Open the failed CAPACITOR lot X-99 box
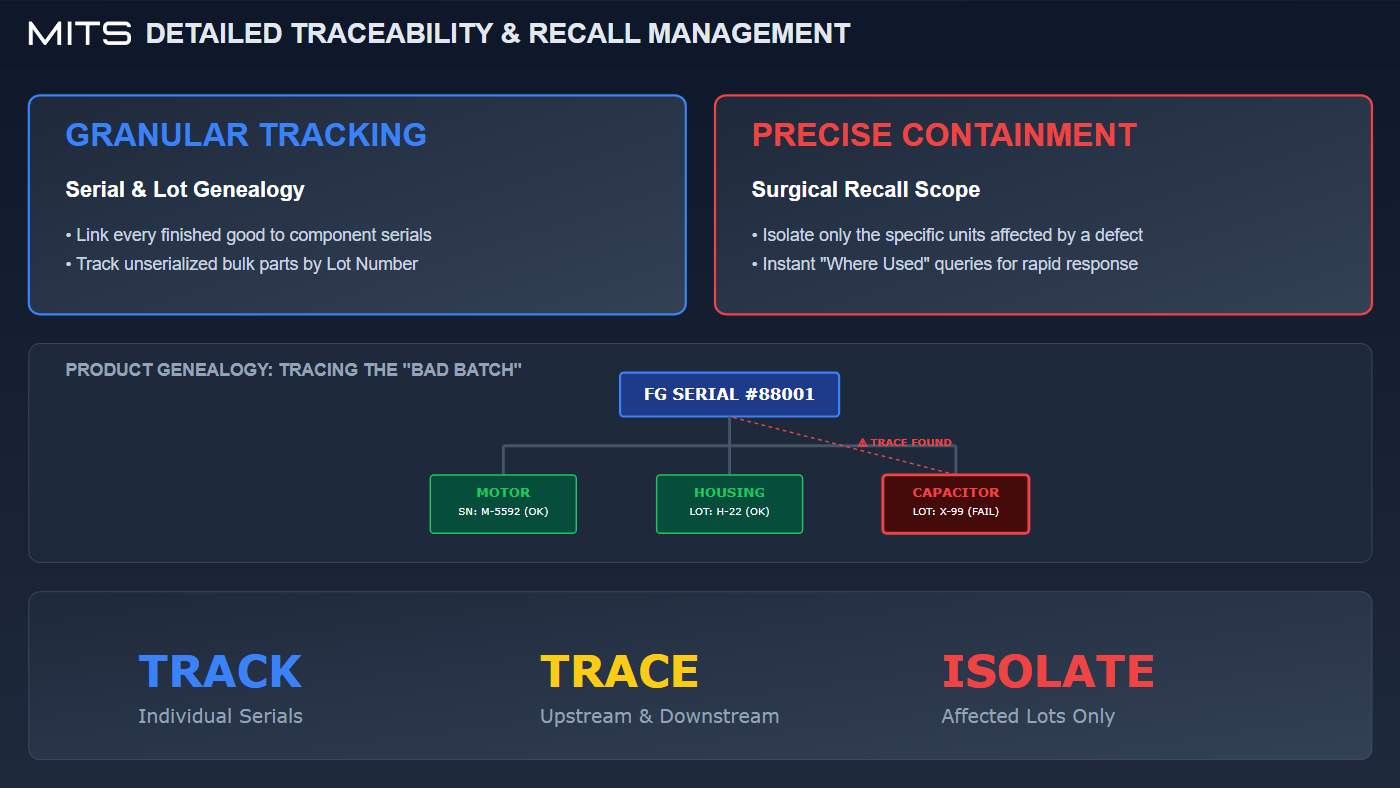 click(955, 504)
